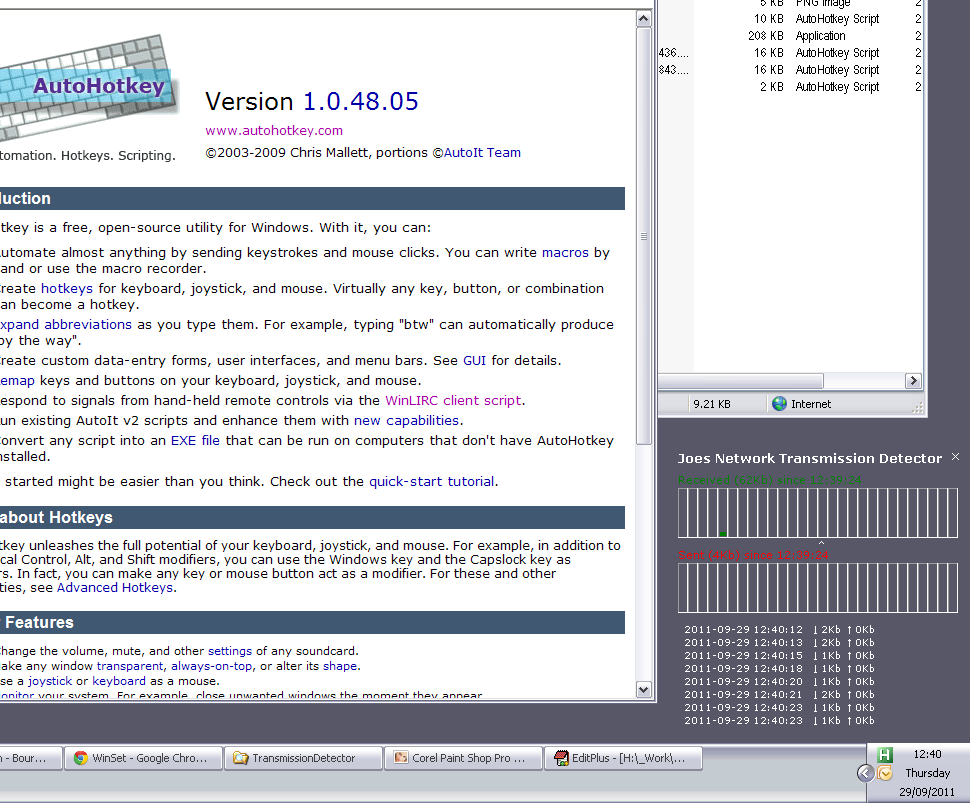
Task: Open Corel Paint Shop Pro from taskbar
Action: [463, 758]
